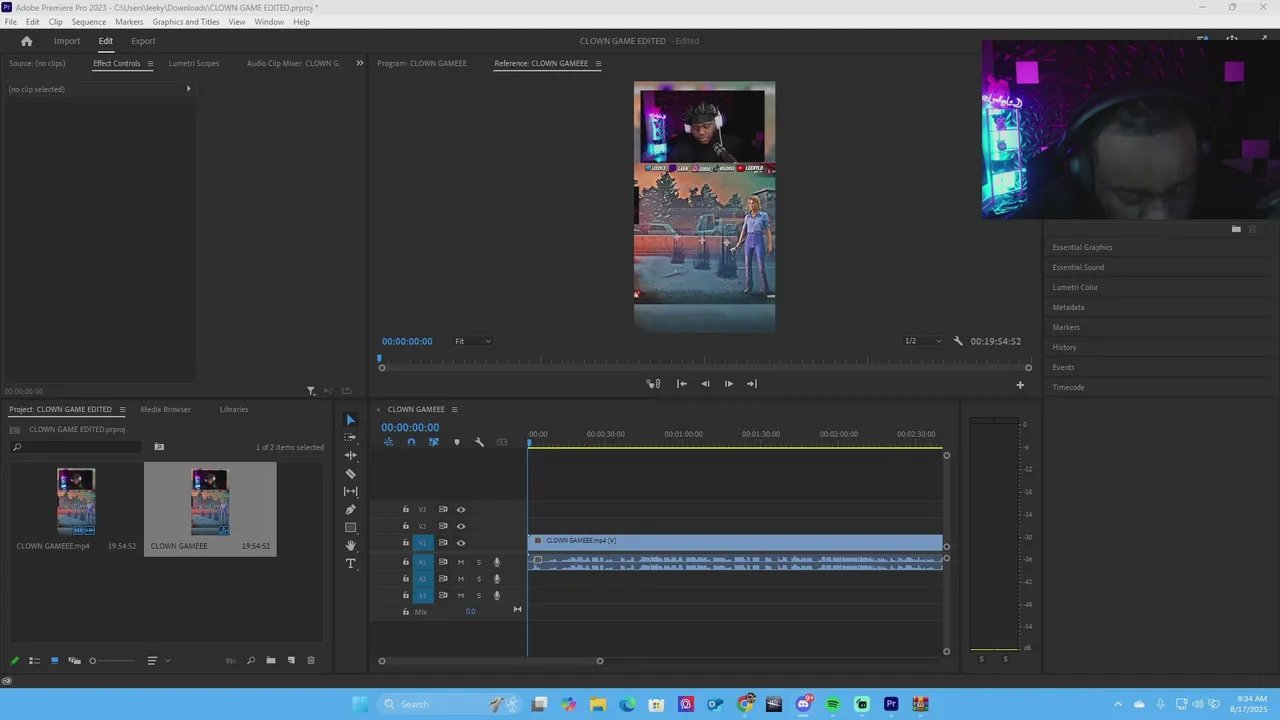Toggle lock on track V3
The height and width of the screenshot is (720, 1280).
click(x=405, y=509)
